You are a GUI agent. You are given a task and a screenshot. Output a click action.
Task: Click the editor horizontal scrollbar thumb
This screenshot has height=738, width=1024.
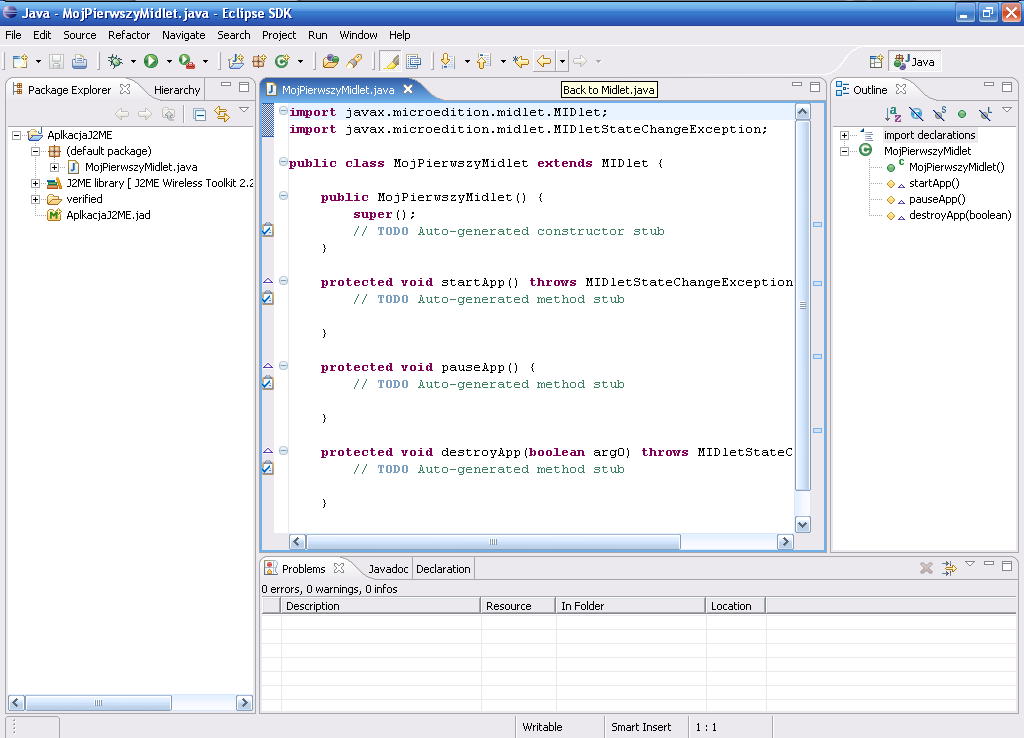click(x=493, y=542)
